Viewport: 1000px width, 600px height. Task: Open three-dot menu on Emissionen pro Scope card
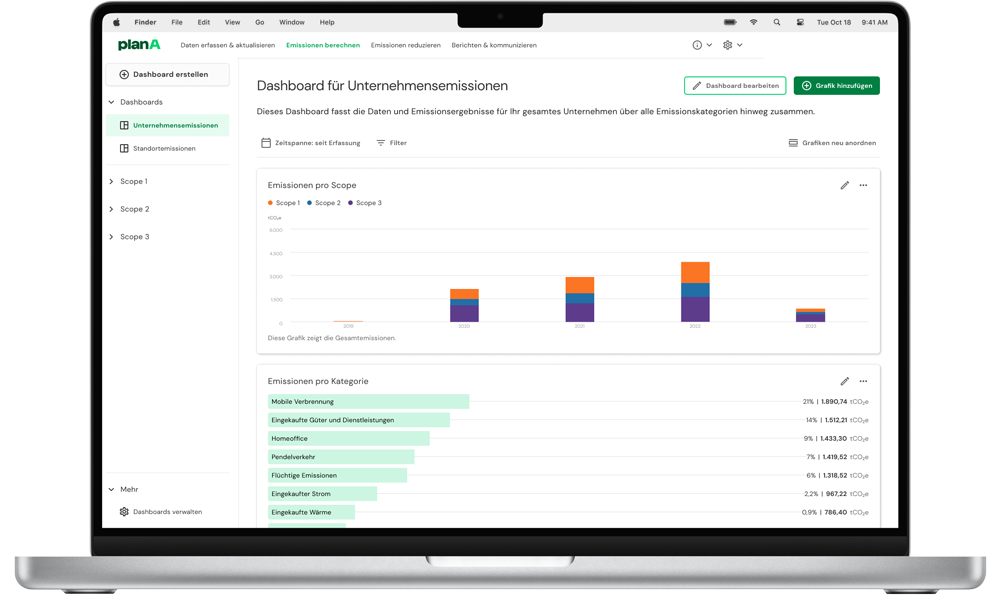coord(863,185)
